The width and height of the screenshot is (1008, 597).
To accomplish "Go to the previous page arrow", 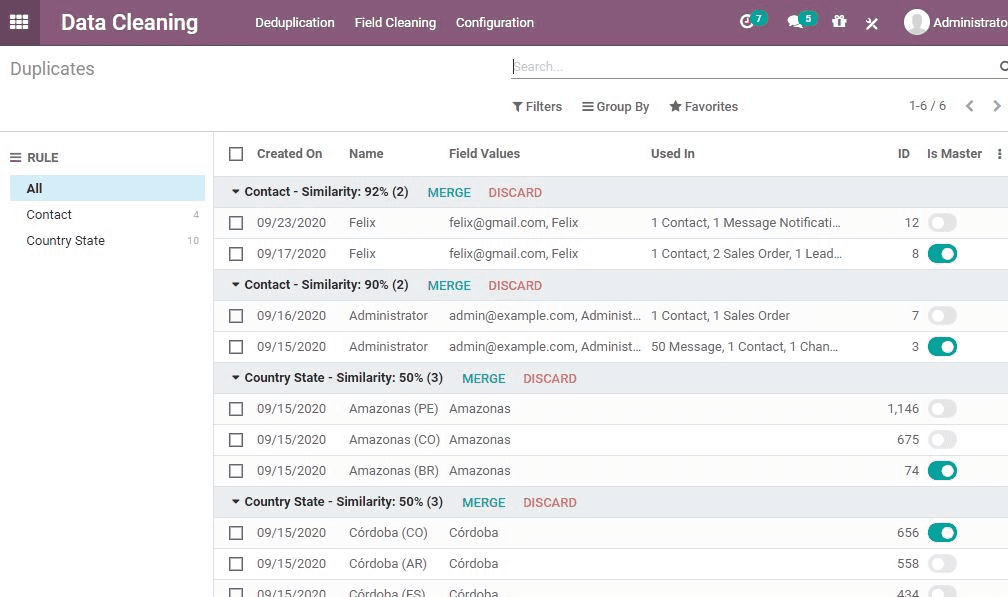I will (x=969, y=106).
